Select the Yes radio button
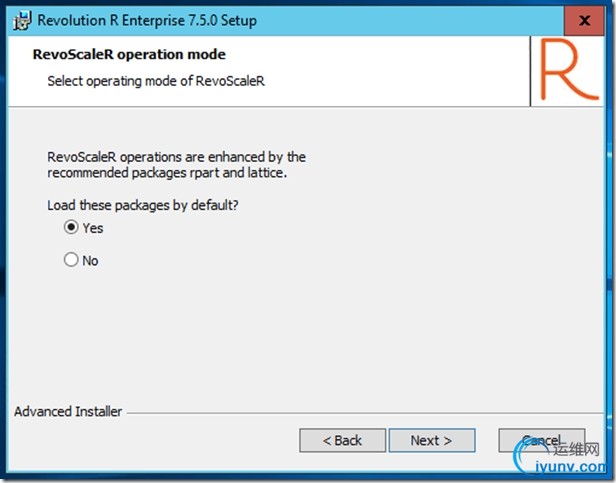Screen dimensions: 616x483 pos(71,227)
